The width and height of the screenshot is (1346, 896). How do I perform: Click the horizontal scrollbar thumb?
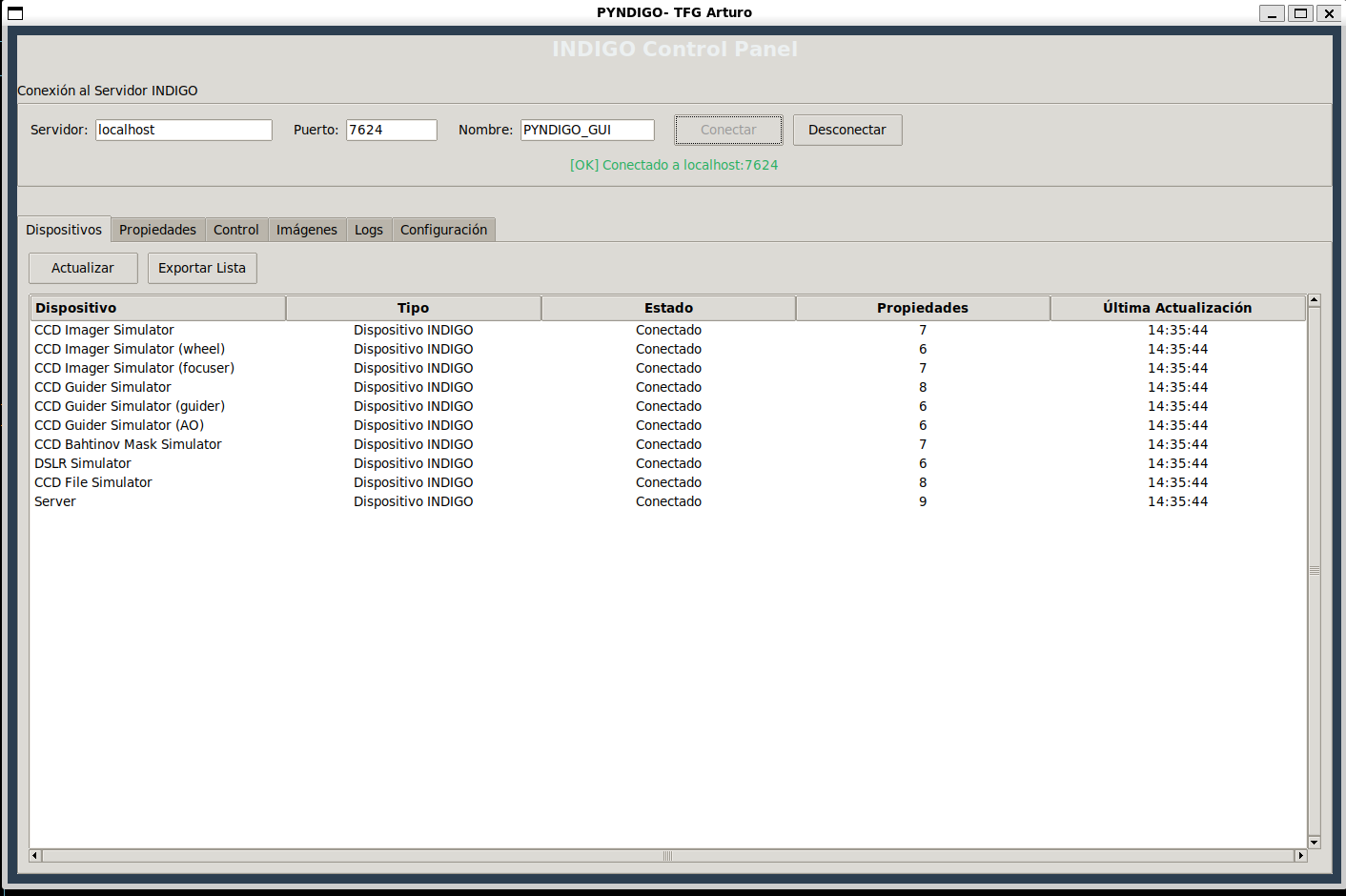667,856
